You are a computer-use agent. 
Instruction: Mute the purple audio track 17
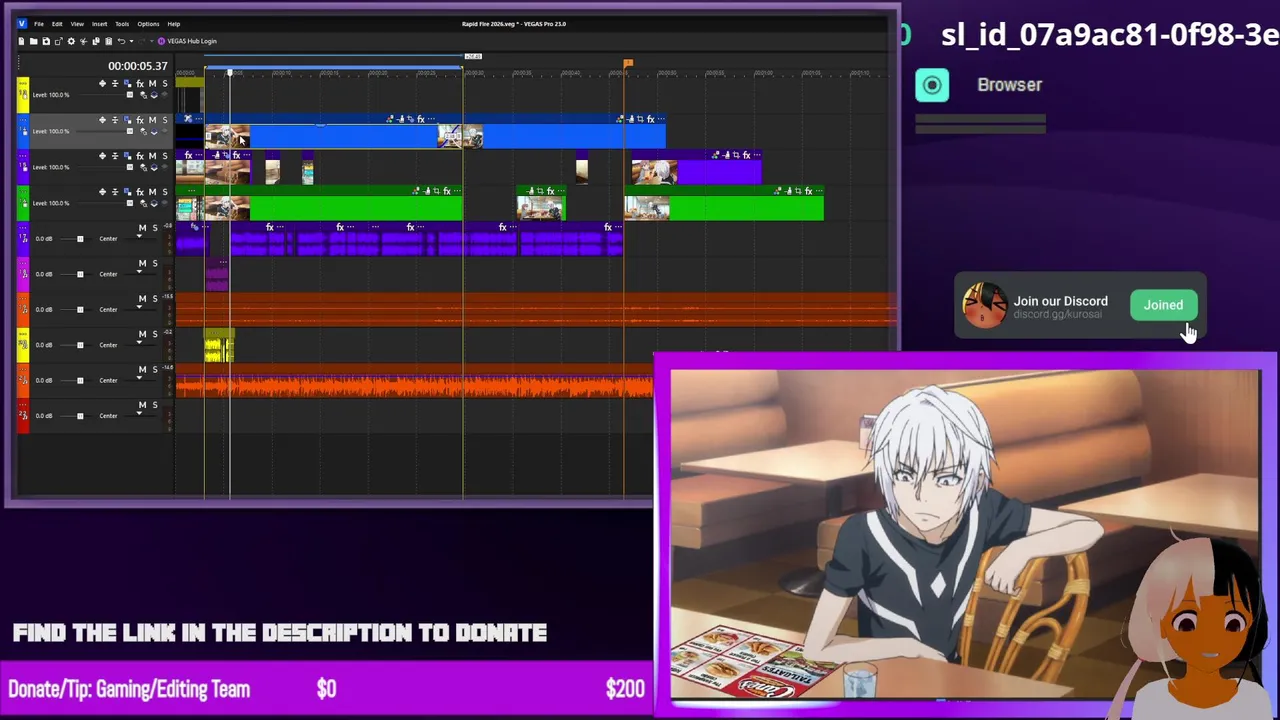(x=142, y=228)
